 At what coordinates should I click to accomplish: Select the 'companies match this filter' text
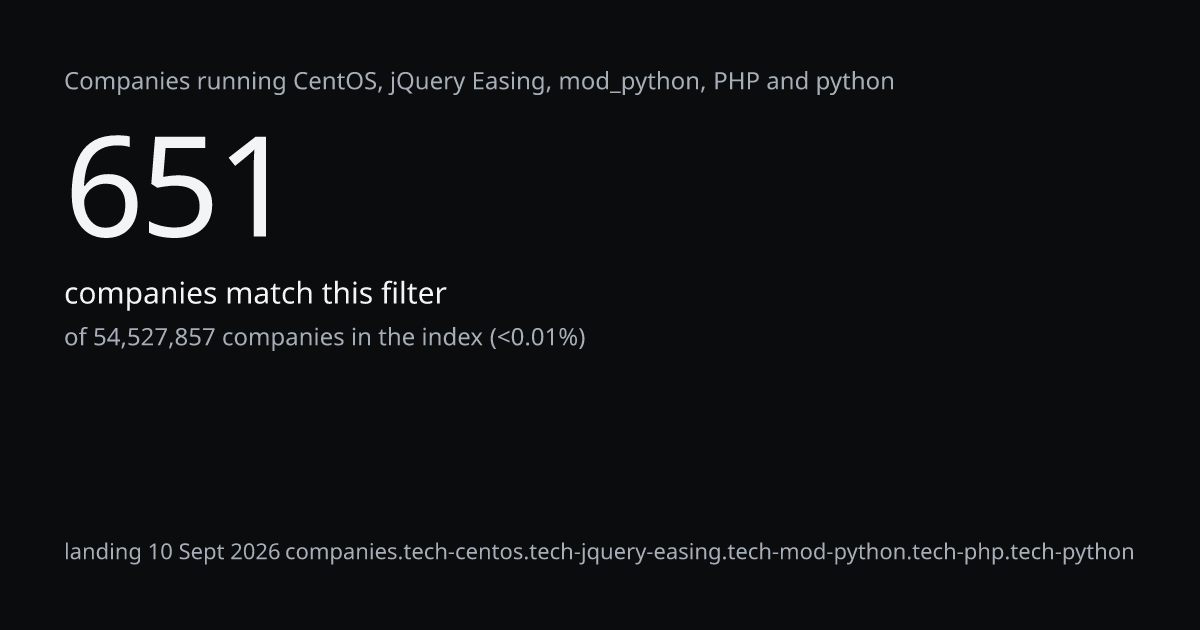[x=255, y=294]
